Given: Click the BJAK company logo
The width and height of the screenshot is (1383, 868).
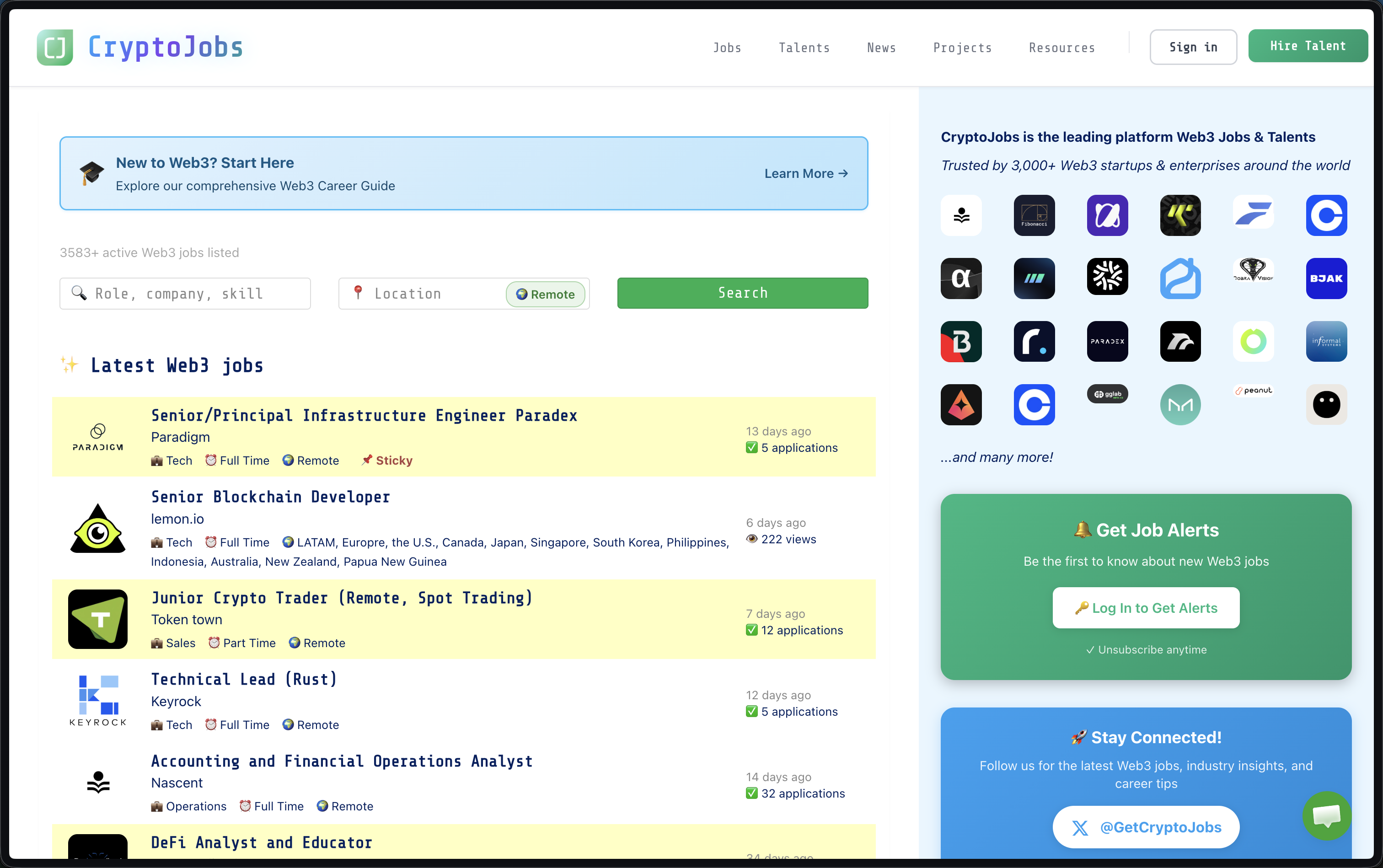Looking at the screenshot, I should pyautogui.click(x=1326, y=279).
